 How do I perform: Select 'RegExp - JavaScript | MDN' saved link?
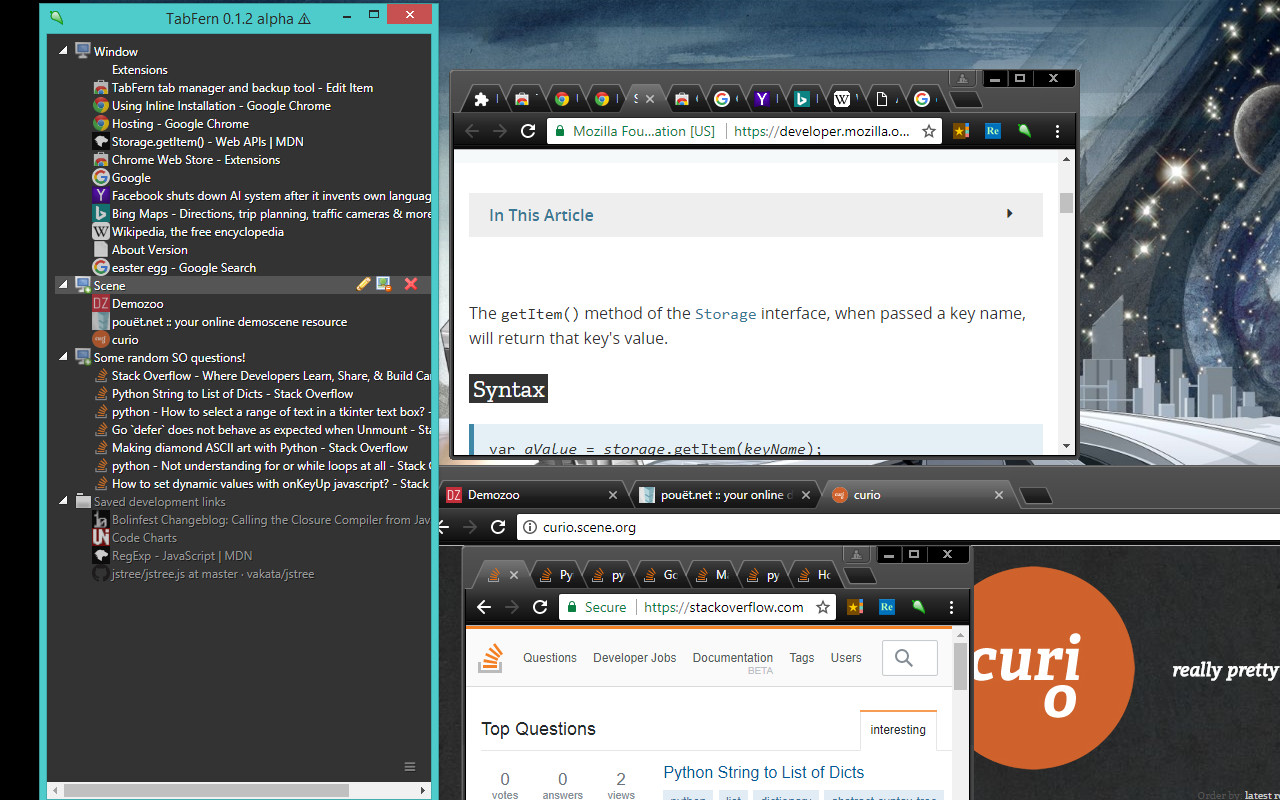tap(182, 555)
